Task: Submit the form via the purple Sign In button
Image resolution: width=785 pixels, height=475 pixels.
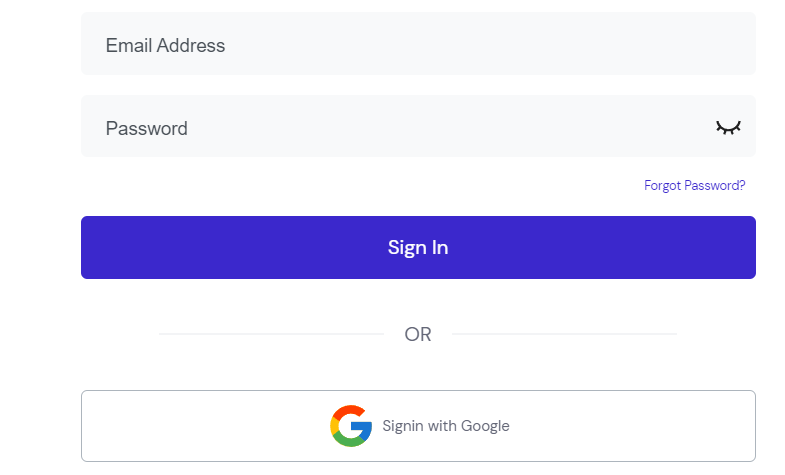Action: [418, 247]
